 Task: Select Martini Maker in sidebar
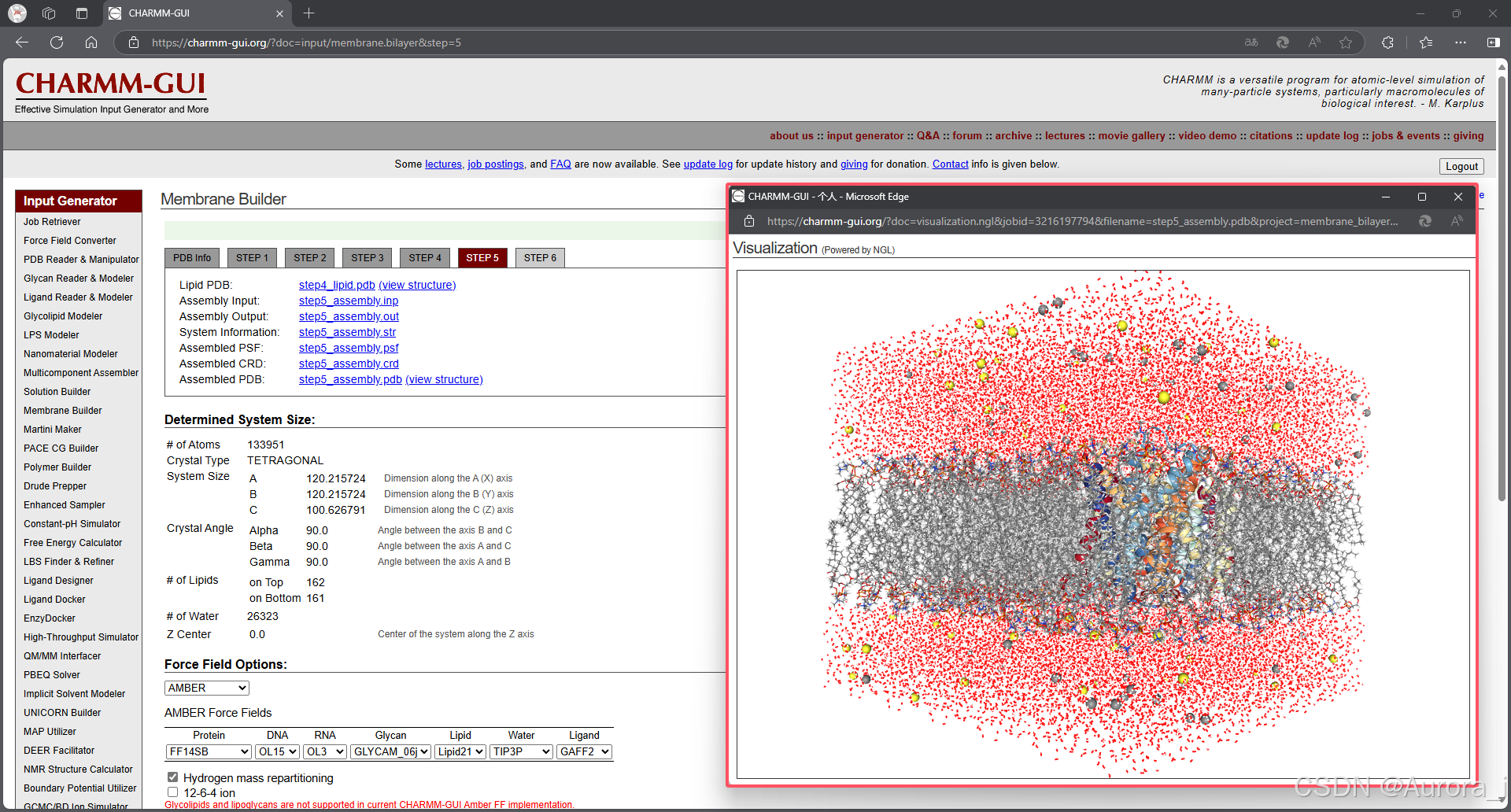coord(53,430)
